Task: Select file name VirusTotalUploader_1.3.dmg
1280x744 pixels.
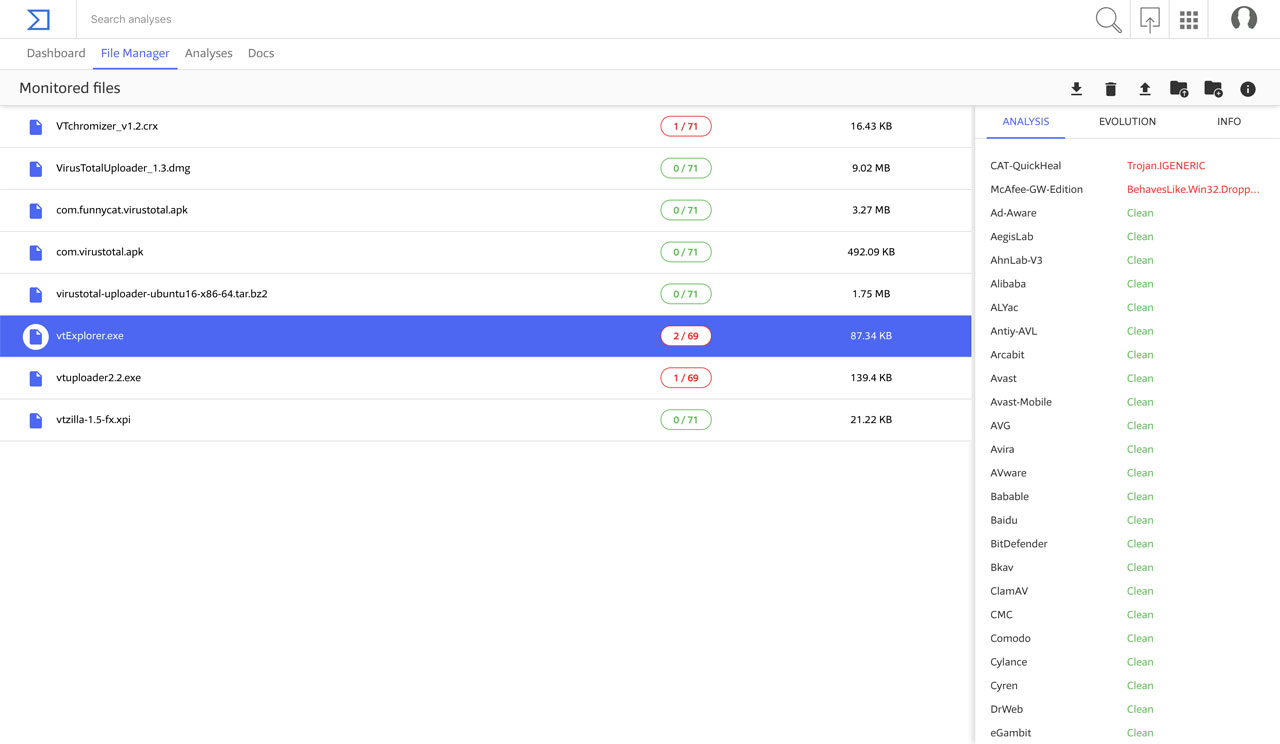Action: click(123, 168)
